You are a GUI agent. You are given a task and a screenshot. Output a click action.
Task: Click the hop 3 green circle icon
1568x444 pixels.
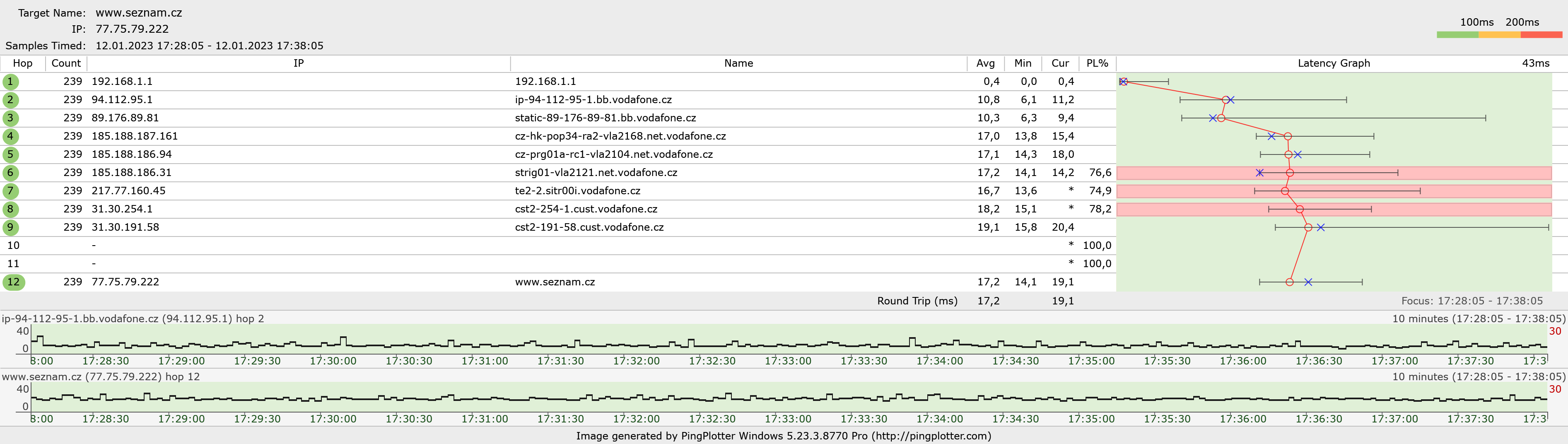tap(10, 118)
